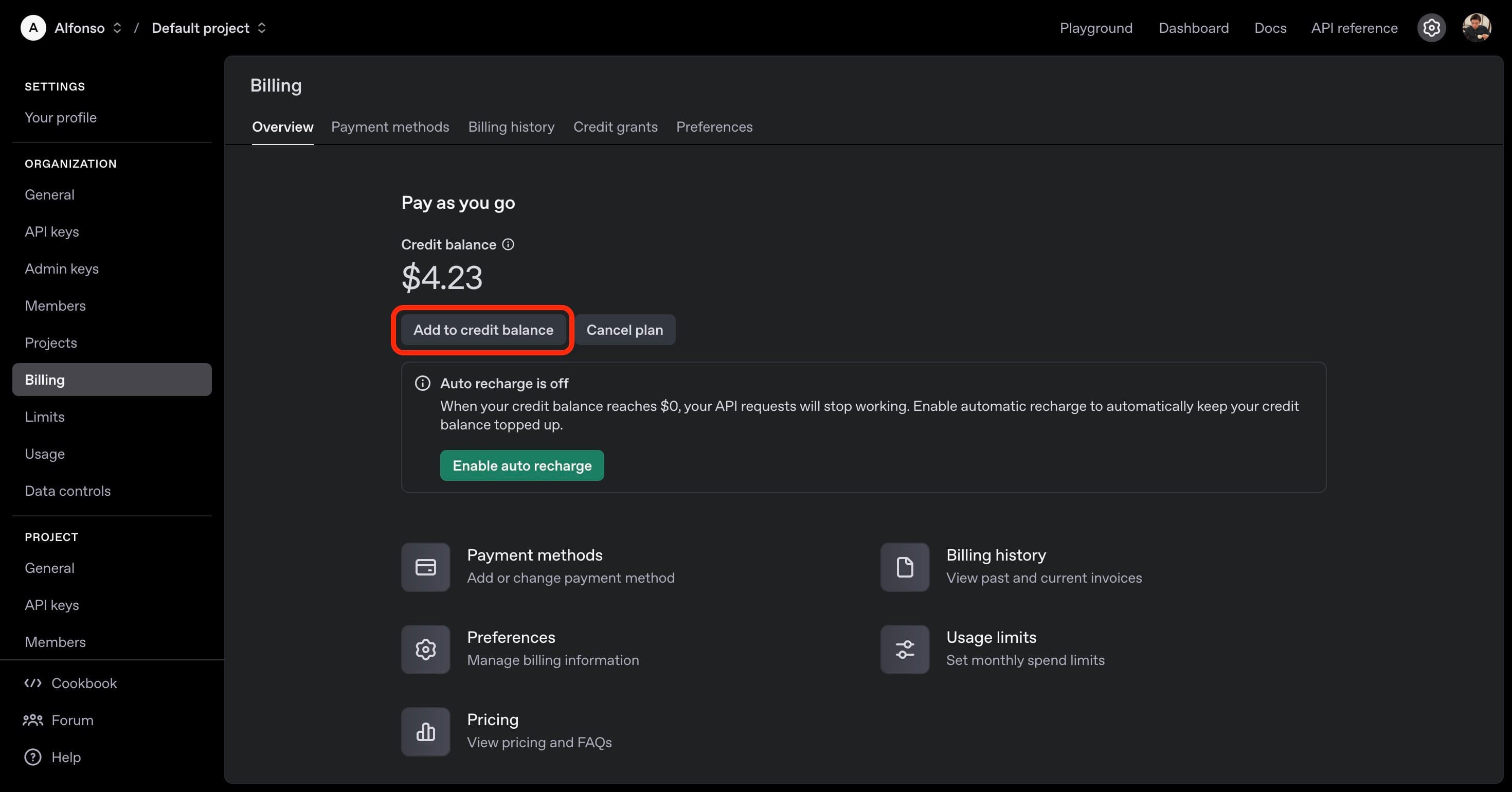Screen dimensions: 1512x792
Task: Select Limits in the Organization sidebar
Action: 45,416
